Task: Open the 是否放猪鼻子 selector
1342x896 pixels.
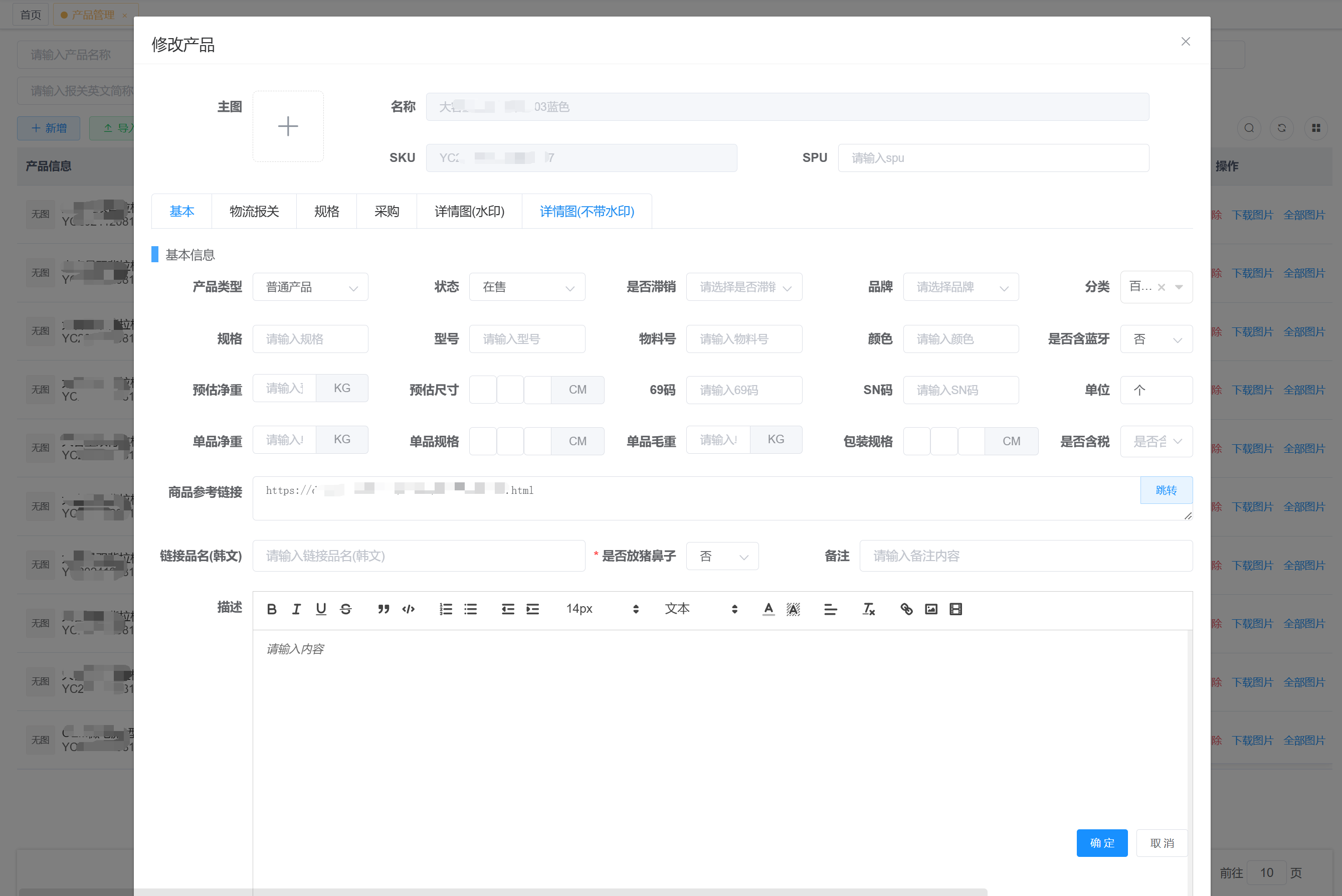Action: [722, 556]
